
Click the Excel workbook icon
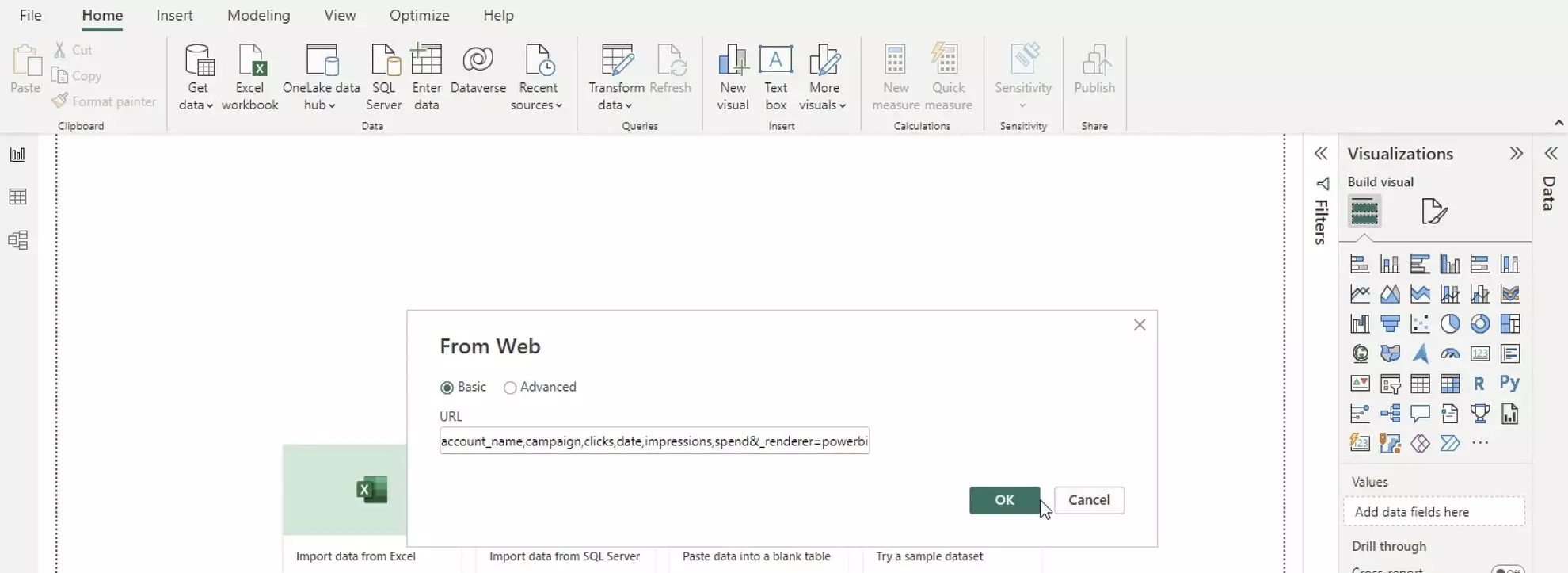coord(250,78)
